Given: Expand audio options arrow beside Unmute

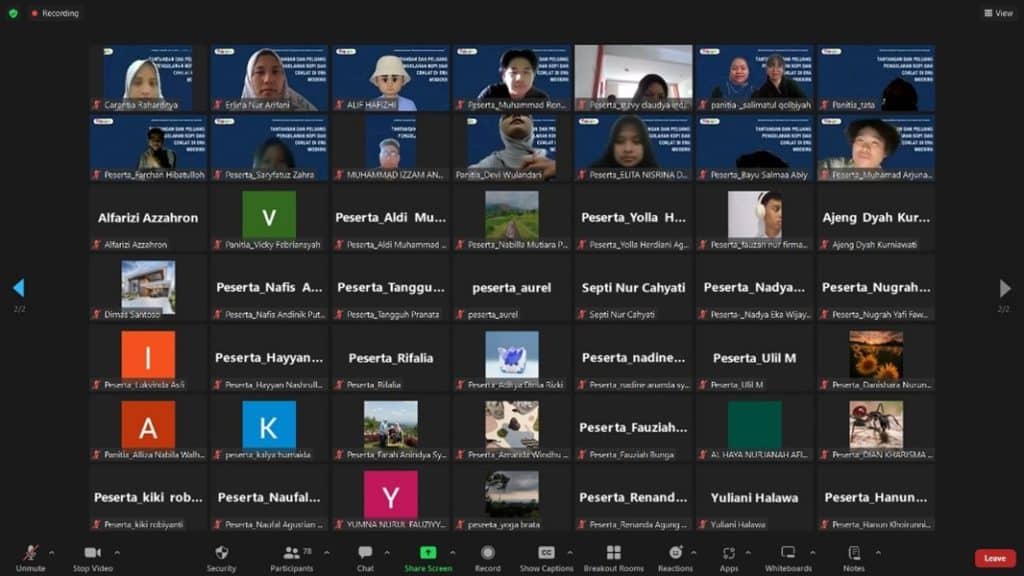Looking at the screenshot, I should [x=52, y=552].
